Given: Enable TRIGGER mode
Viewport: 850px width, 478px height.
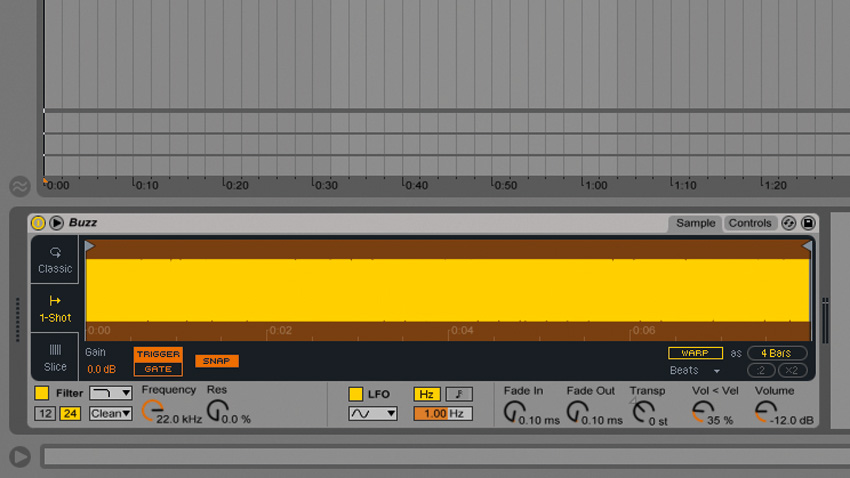Looking at the screenshot, I should coord(158,354).
